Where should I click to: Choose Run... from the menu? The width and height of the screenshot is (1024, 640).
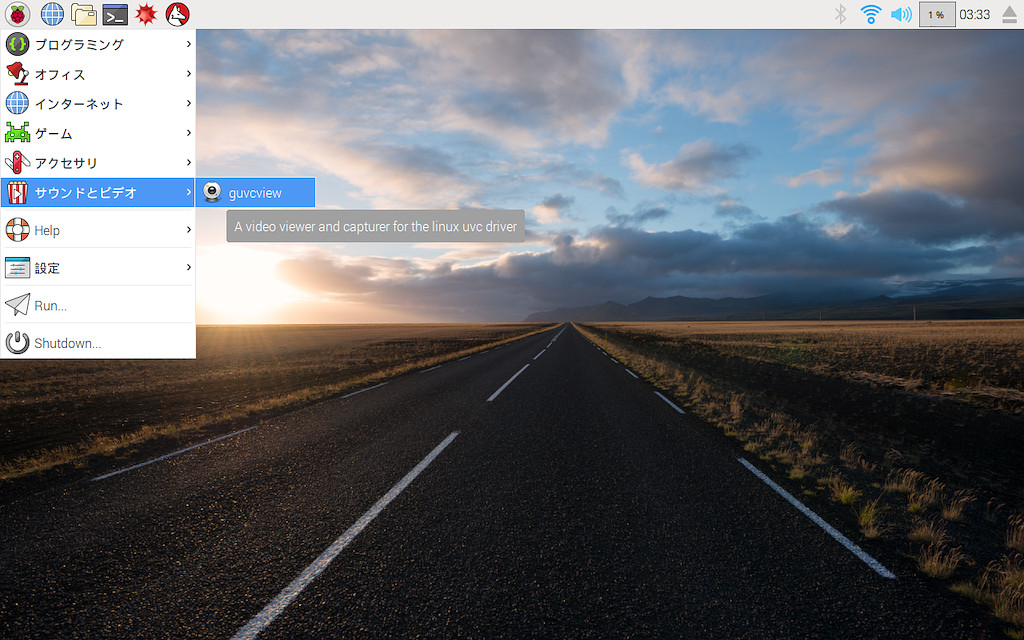(98, 305)
